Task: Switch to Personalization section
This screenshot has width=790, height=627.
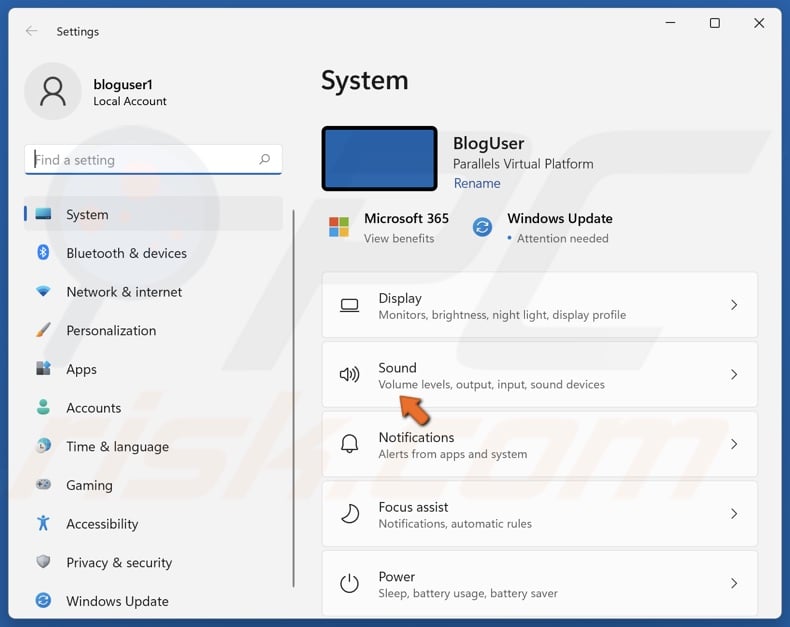Action: pyautogui.click(x=111, y=331)
